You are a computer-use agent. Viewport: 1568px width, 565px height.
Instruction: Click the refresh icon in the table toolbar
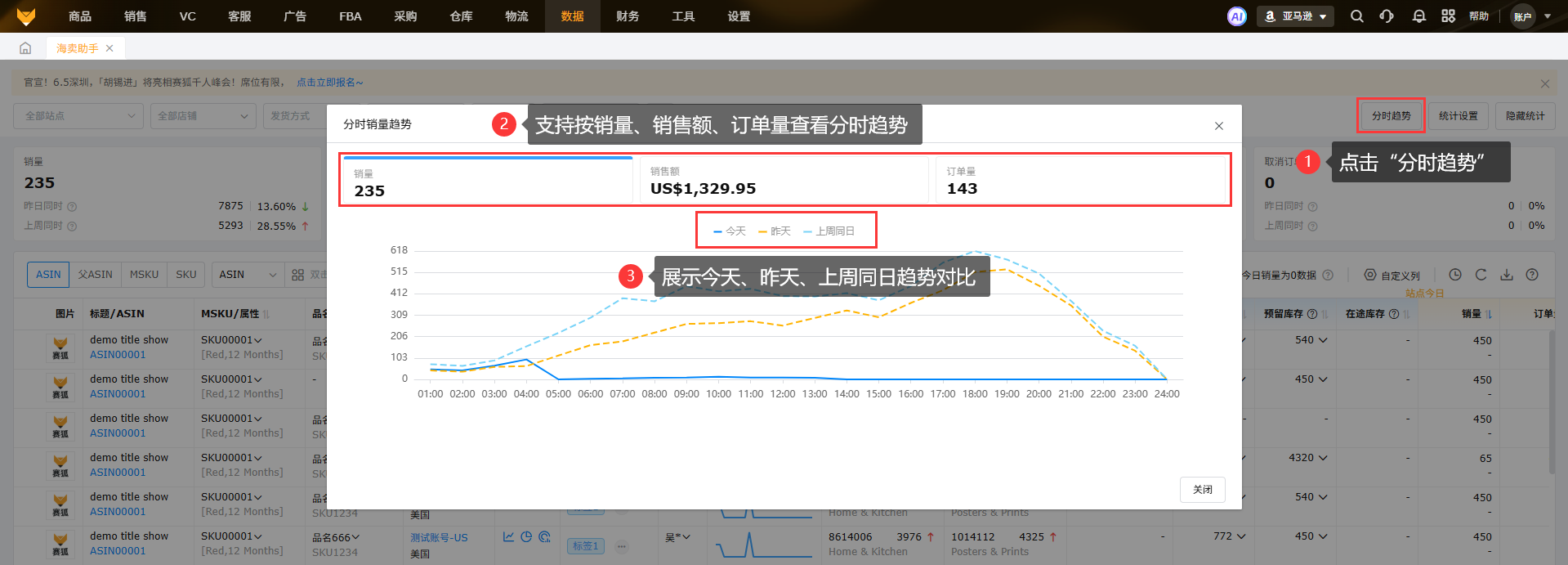coord(1481,275)
